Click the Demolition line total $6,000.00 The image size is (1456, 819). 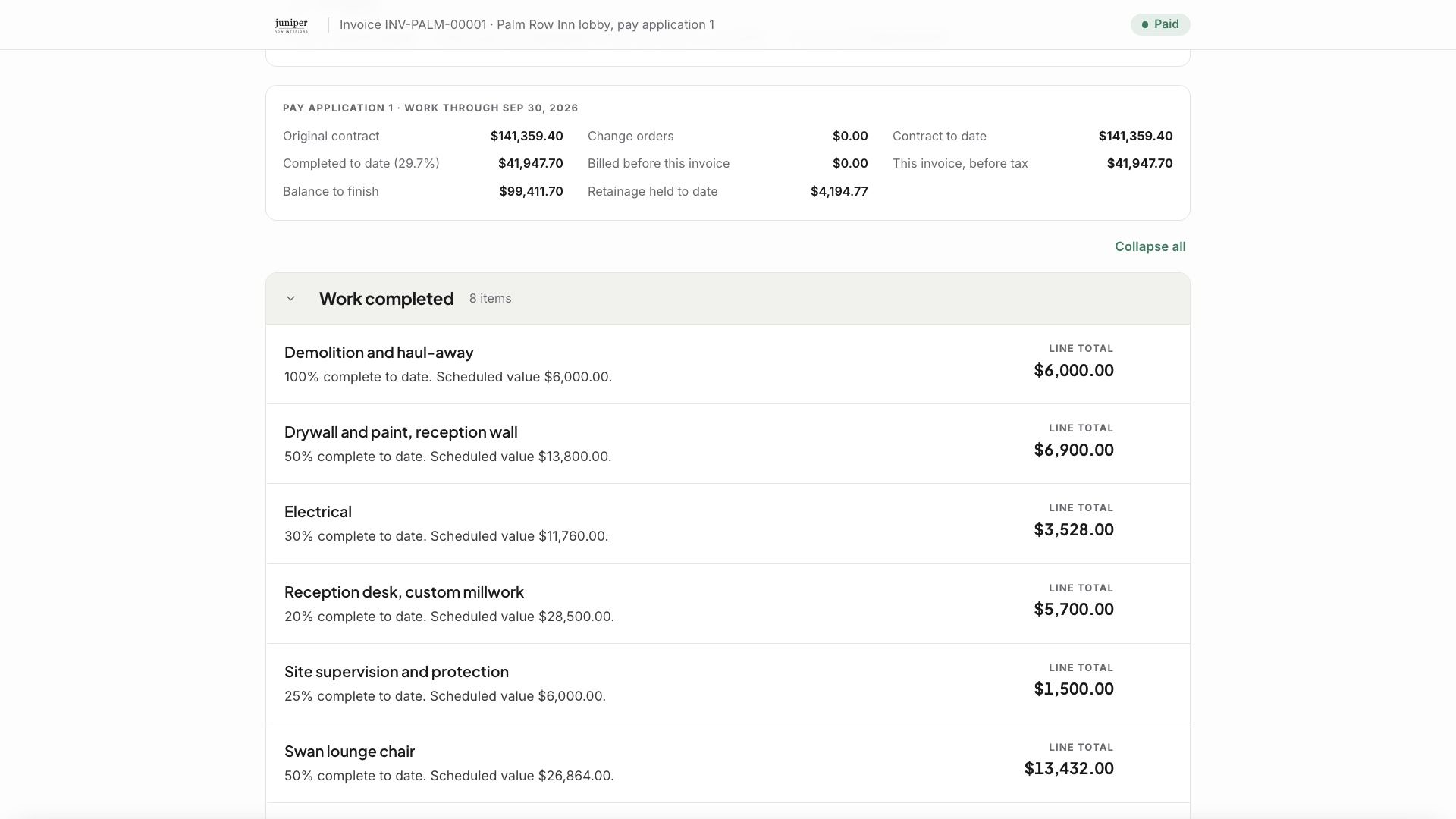1074,370
